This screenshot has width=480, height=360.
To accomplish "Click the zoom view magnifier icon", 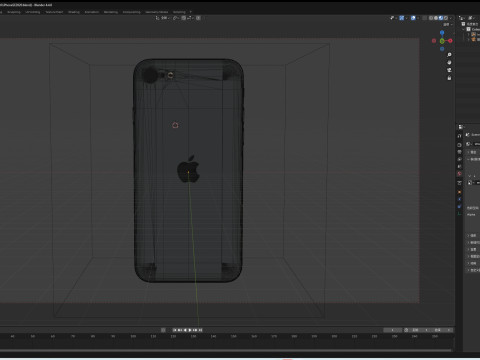I will click(x=449, y=54).
